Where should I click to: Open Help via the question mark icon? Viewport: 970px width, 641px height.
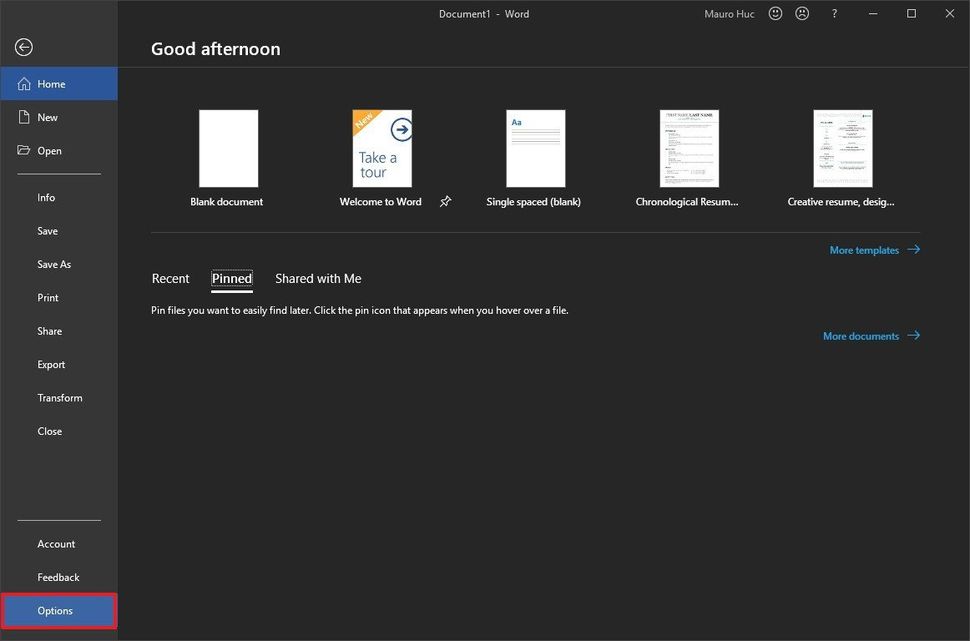pyautogui.click(x=833, y=13)
